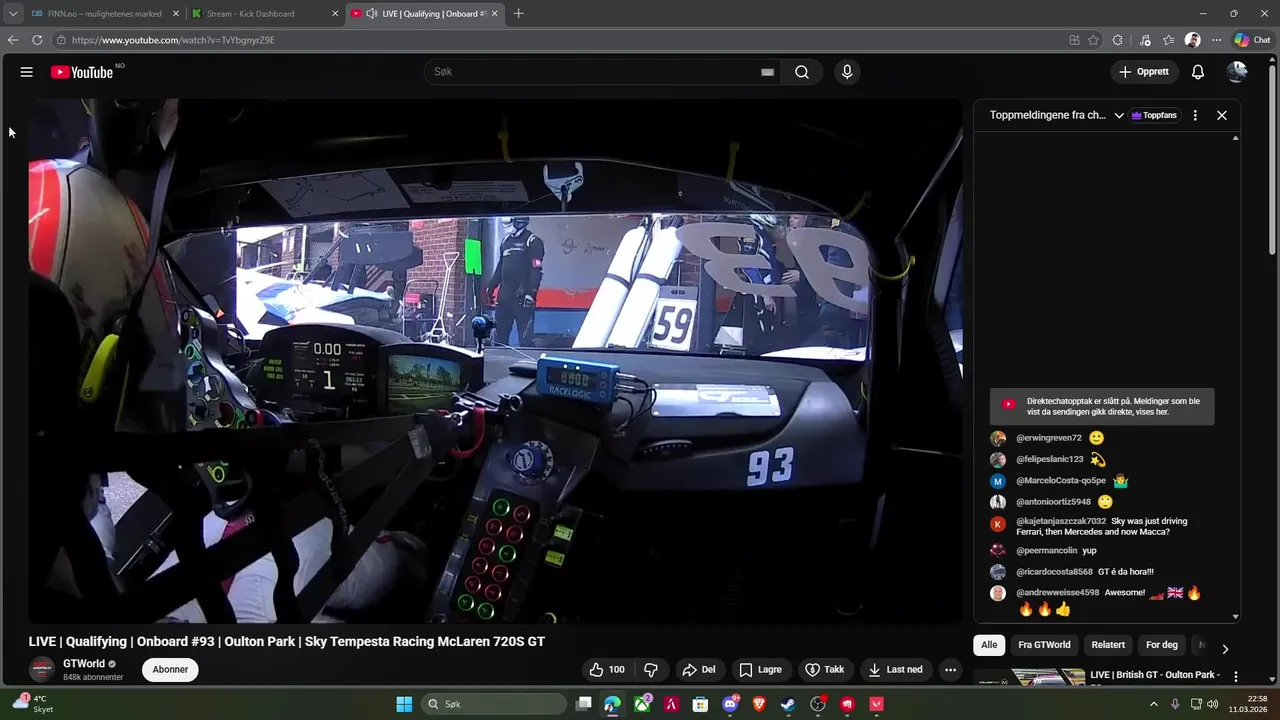Image resolution: width=1280 pixels, height=720 pixels.
Task: Open the YouTube hamburger guide menu
Action: tap(27, 72)
